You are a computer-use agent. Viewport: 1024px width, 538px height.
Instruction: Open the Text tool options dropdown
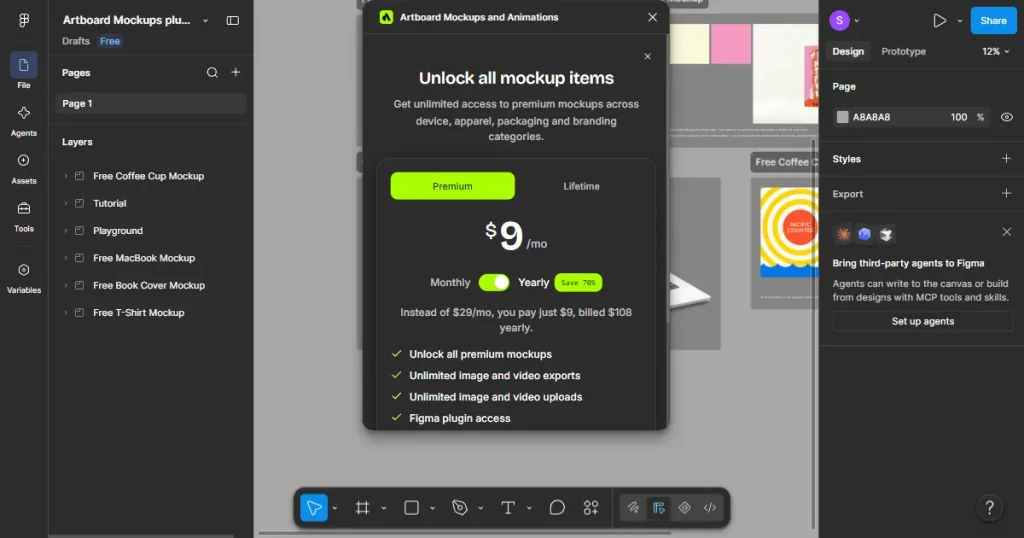(x=529, y=507)
